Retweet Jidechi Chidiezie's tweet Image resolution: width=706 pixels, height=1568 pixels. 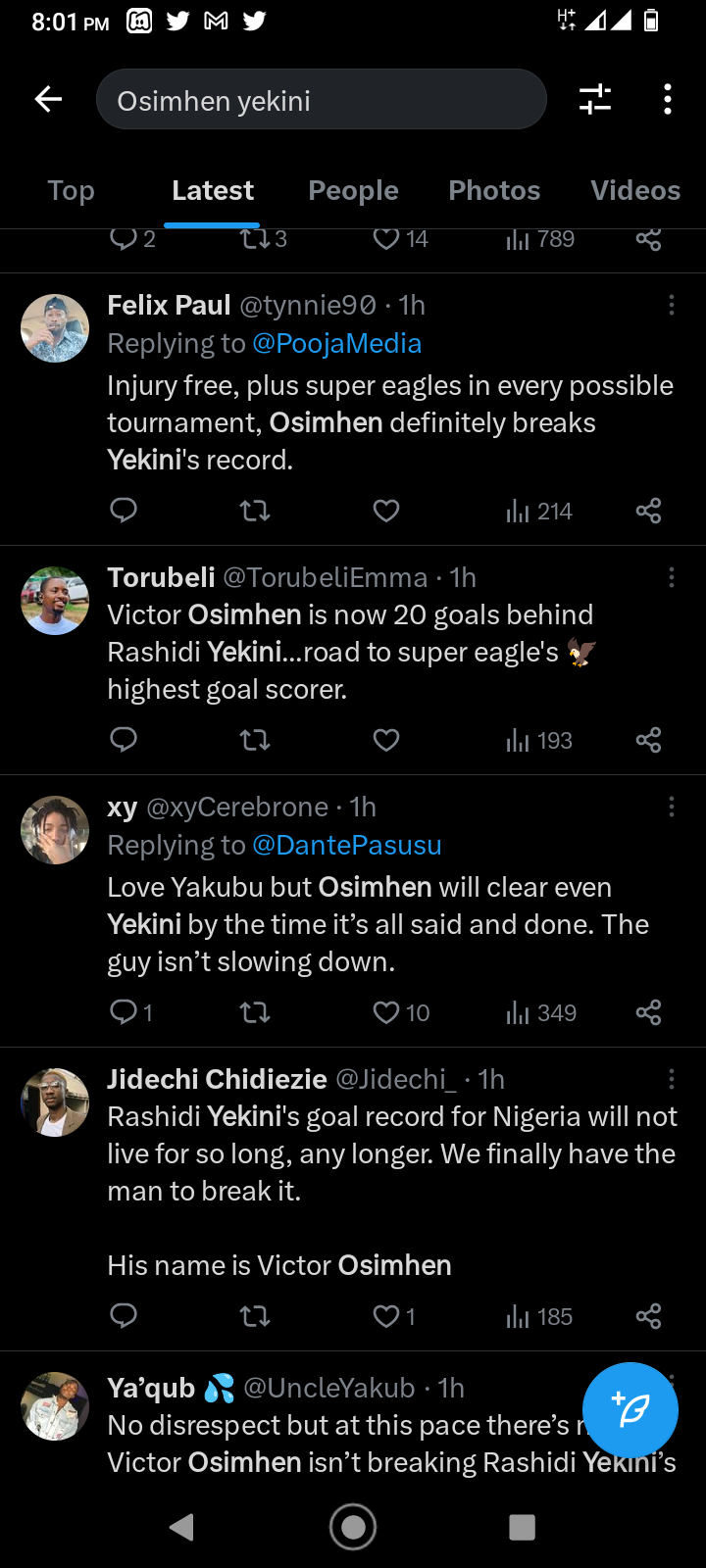pyautogui.click(x=255, y=1316)
